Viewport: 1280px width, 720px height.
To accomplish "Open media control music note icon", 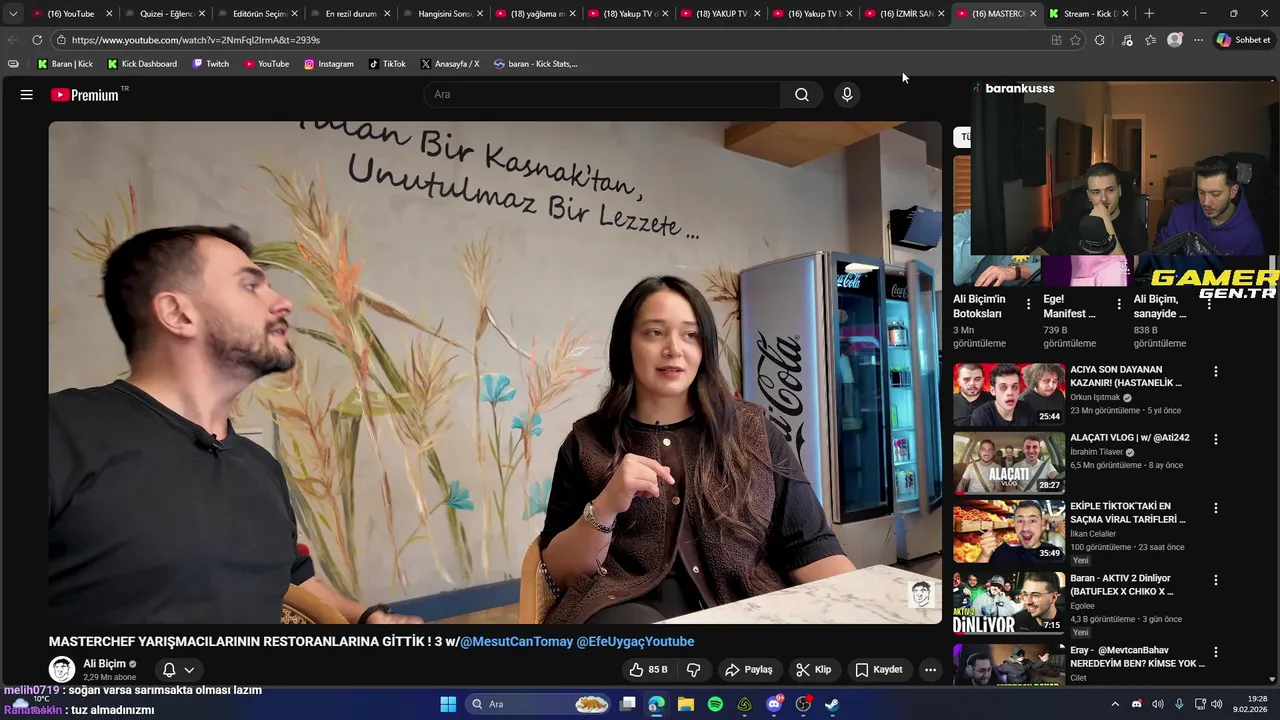I will (x=1127, y=40).
